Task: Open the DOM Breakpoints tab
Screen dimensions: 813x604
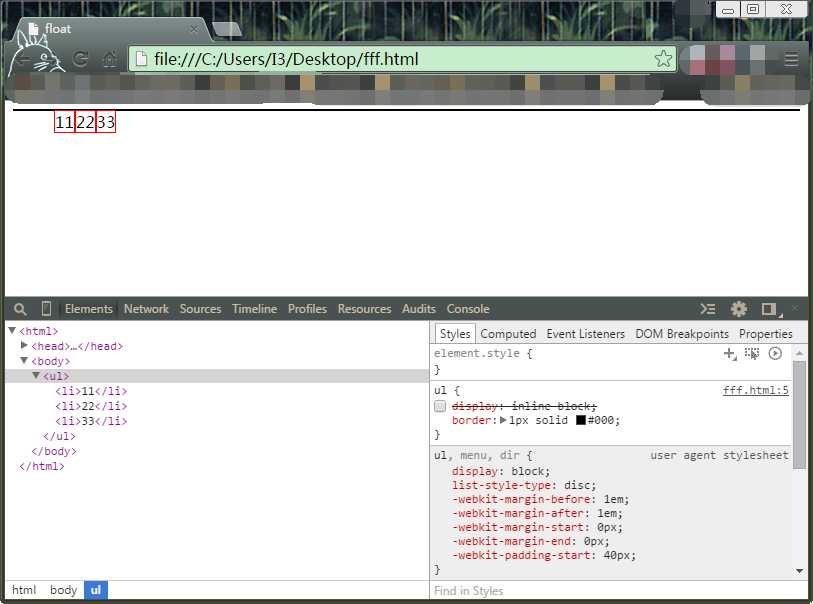Action: 682,334
